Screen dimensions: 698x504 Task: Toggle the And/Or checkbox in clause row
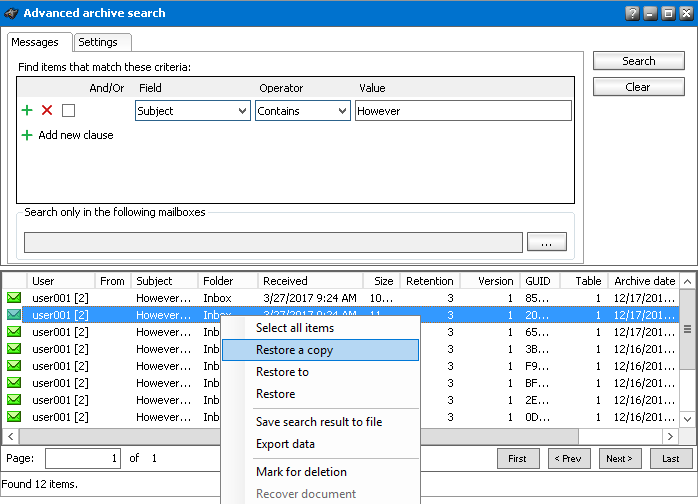click(x=68, y=111)
